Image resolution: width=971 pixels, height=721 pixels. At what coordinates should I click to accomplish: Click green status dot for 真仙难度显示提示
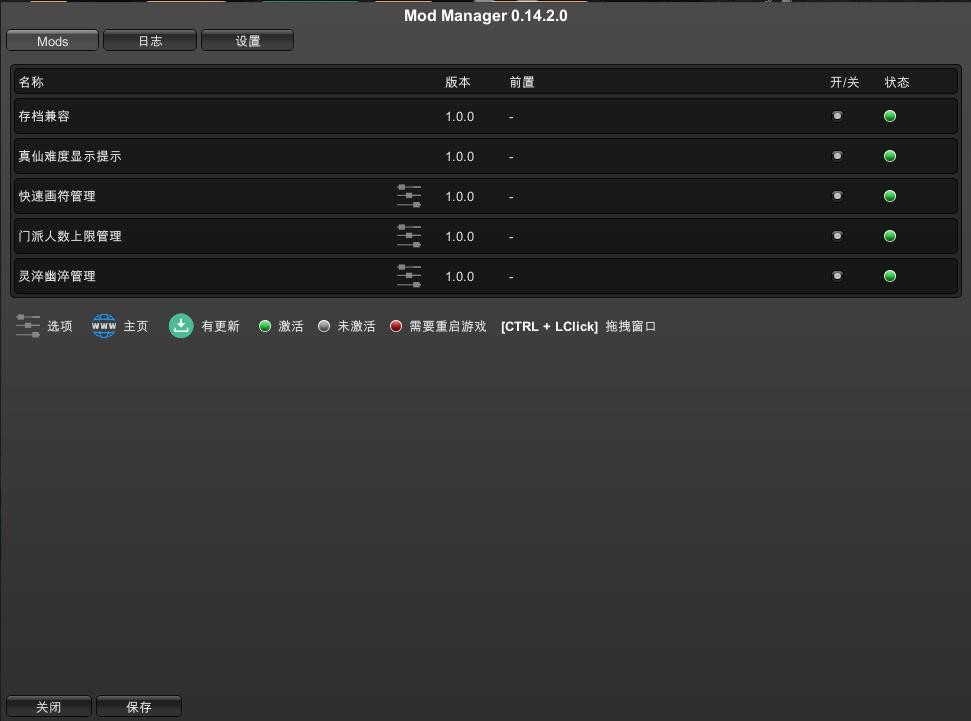(890, 156)
